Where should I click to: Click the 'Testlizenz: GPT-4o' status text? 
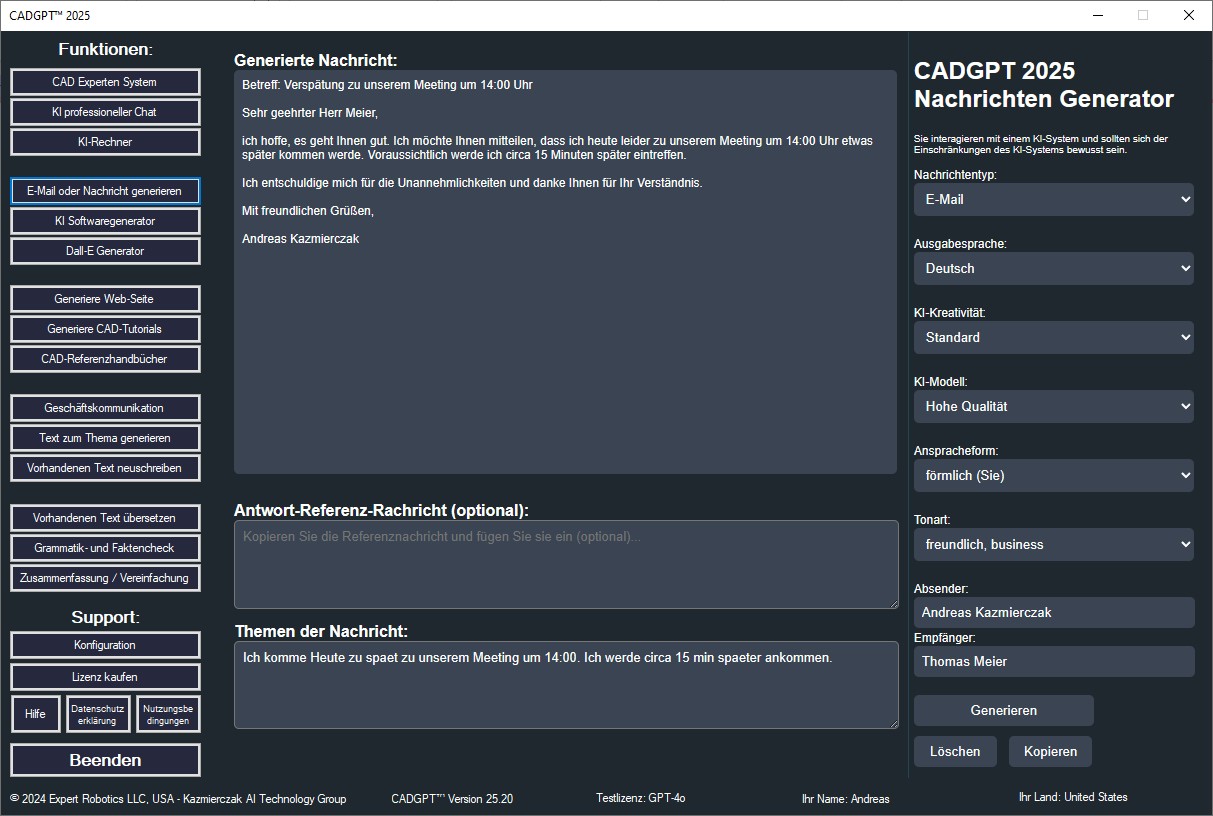click(641, 798)
